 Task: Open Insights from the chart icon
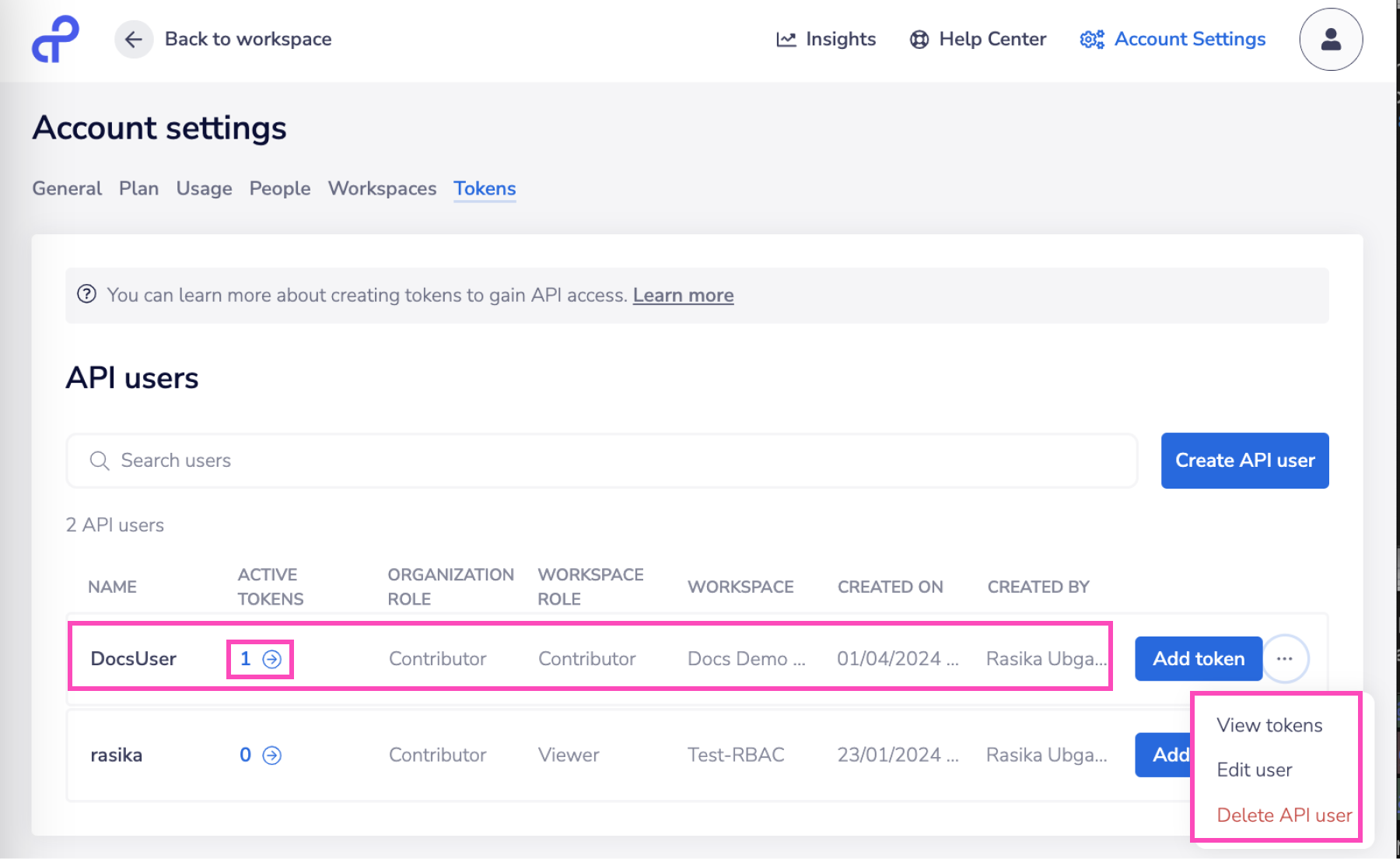pyautogui.click(x=786, y=39)
